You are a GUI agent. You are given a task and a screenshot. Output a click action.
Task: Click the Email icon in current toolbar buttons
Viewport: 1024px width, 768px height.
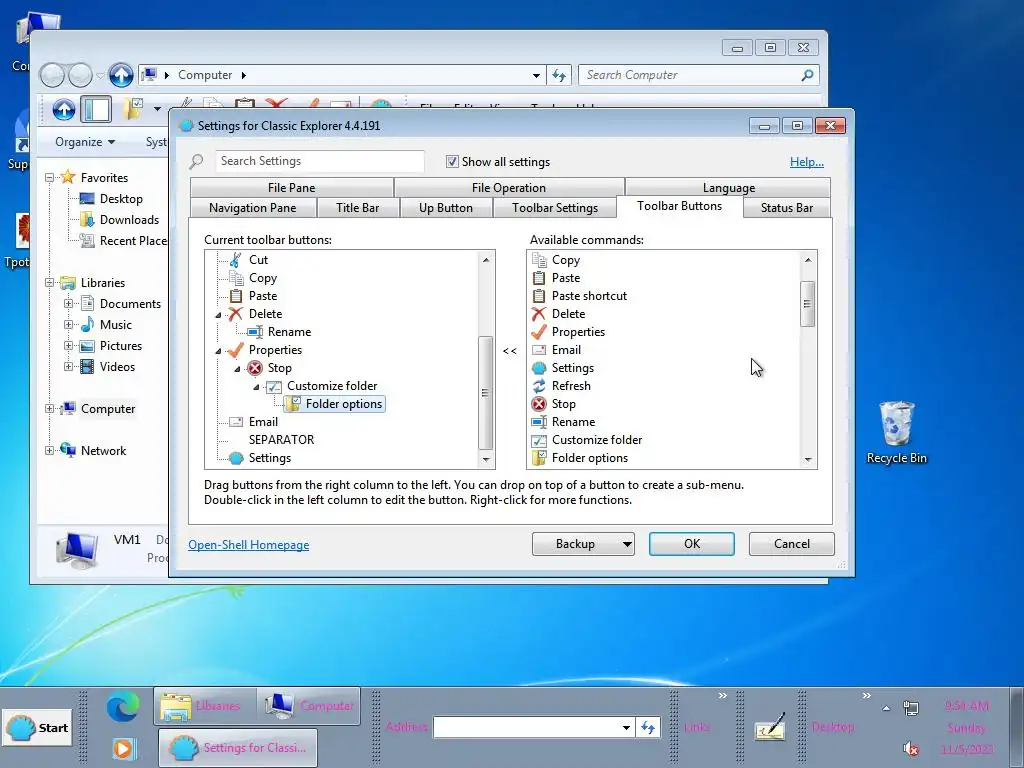tap(236, 422)
